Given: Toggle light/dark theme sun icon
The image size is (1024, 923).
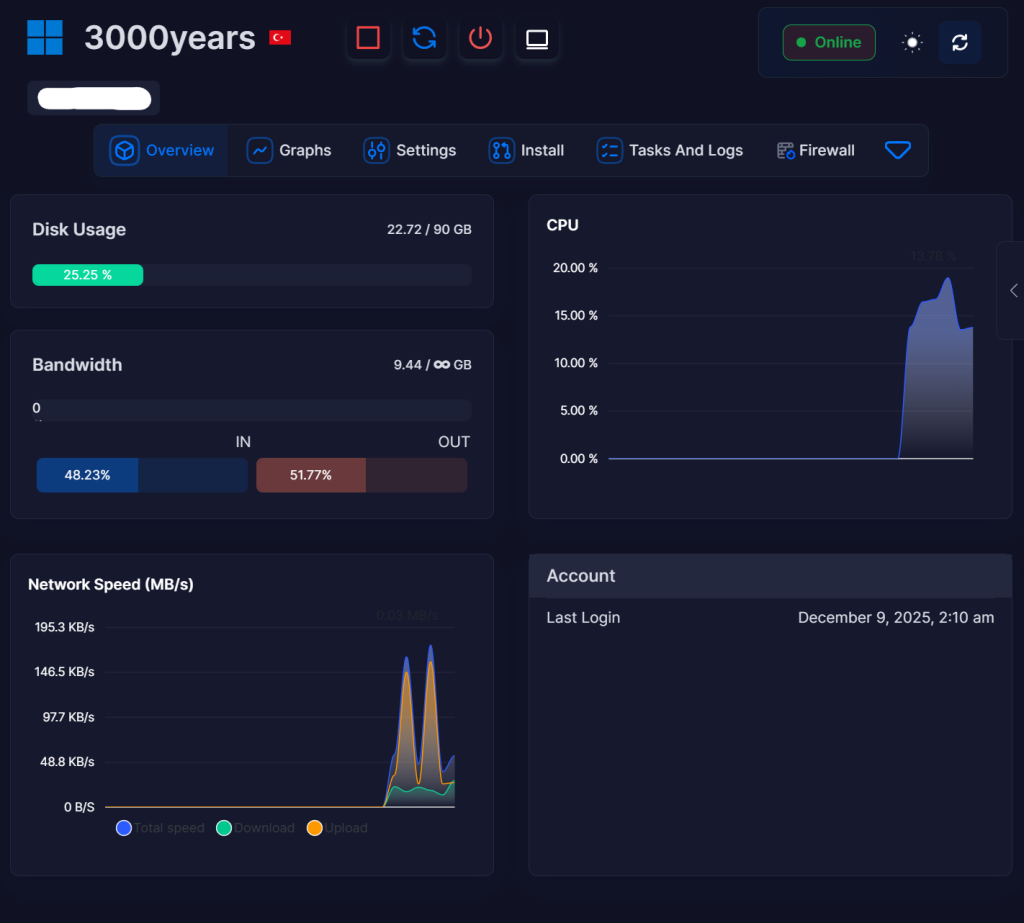Looking at the screenshot, I should [x=911, y=42].
